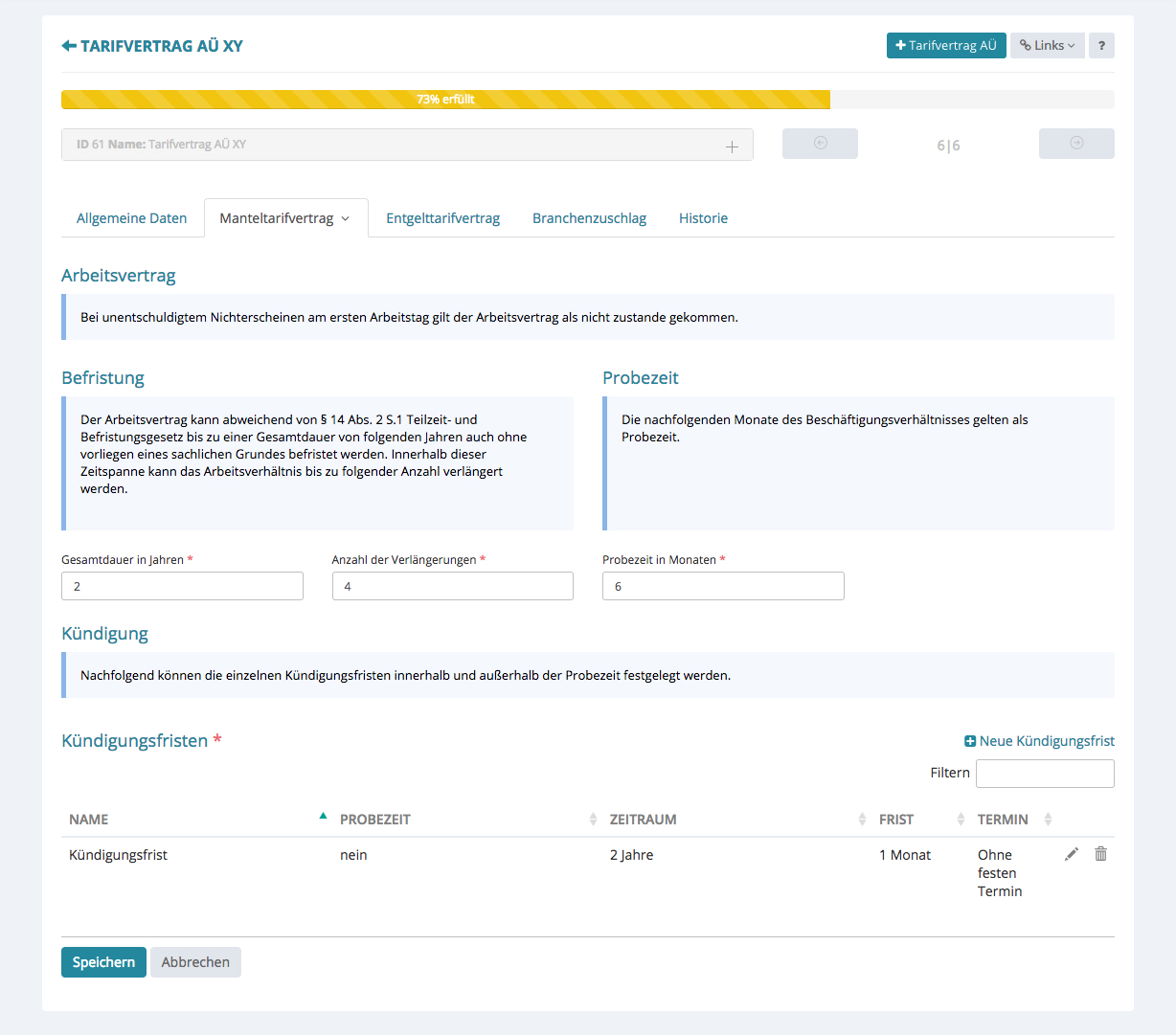This screenshot has width=1176, height=1035.
Task: Click the pencil edit icon for Kündigungsfrist row
Action: tap(1072, 854)
